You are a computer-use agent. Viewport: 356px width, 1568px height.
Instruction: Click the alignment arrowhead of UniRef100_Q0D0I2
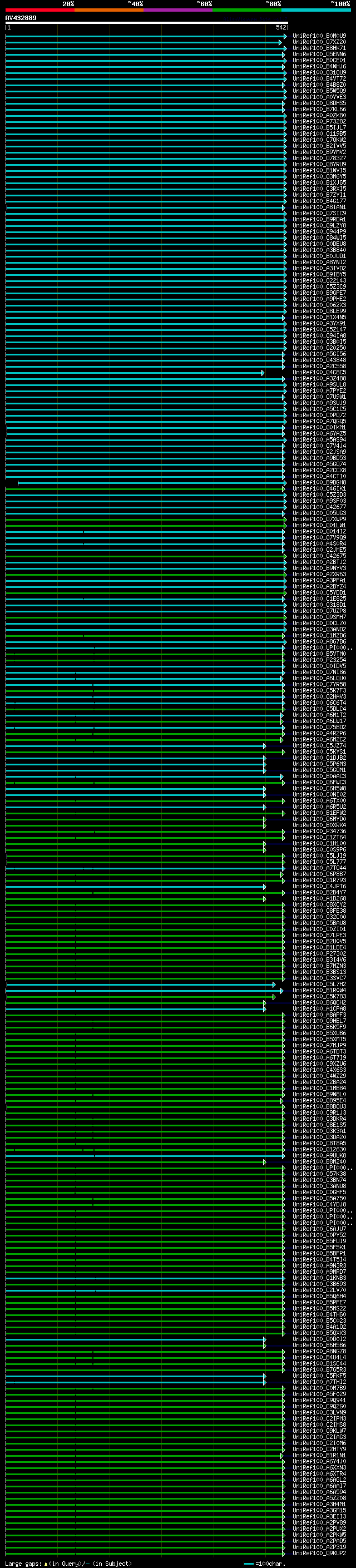pos(264,1339)
